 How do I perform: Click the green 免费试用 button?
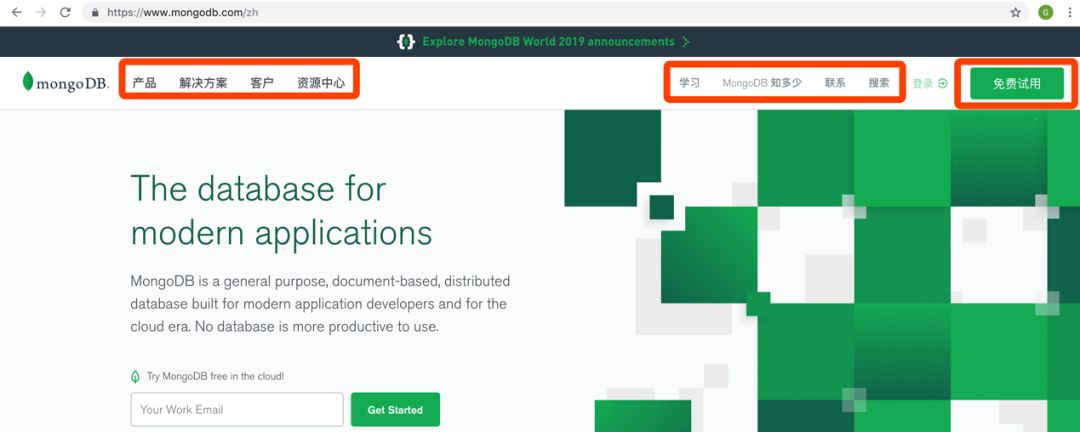[1017, 84]
